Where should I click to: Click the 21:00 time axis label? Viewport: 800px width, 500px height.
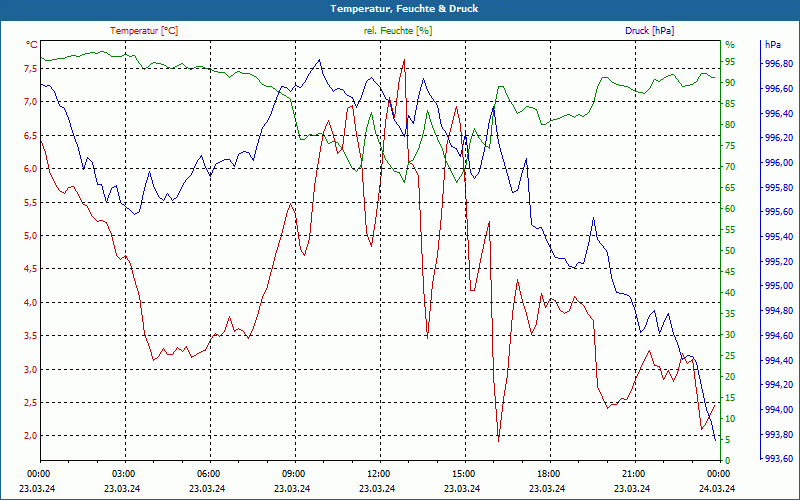pyautogui.click(x=633, y=474)
